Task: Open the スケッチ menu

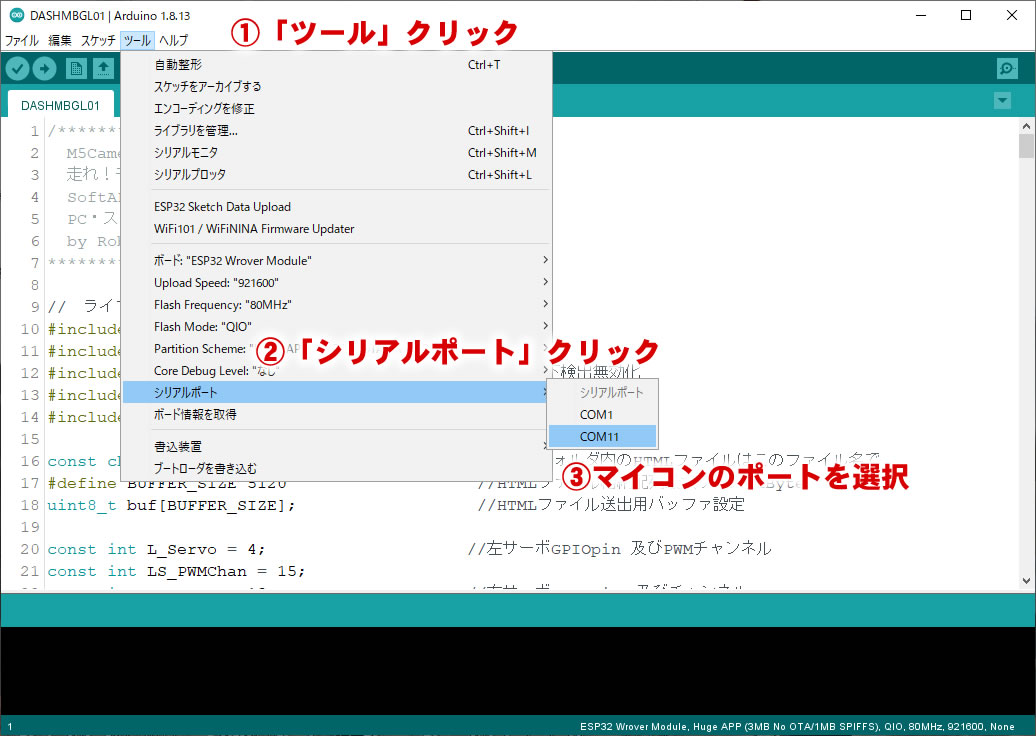Action: click(98, 40)
